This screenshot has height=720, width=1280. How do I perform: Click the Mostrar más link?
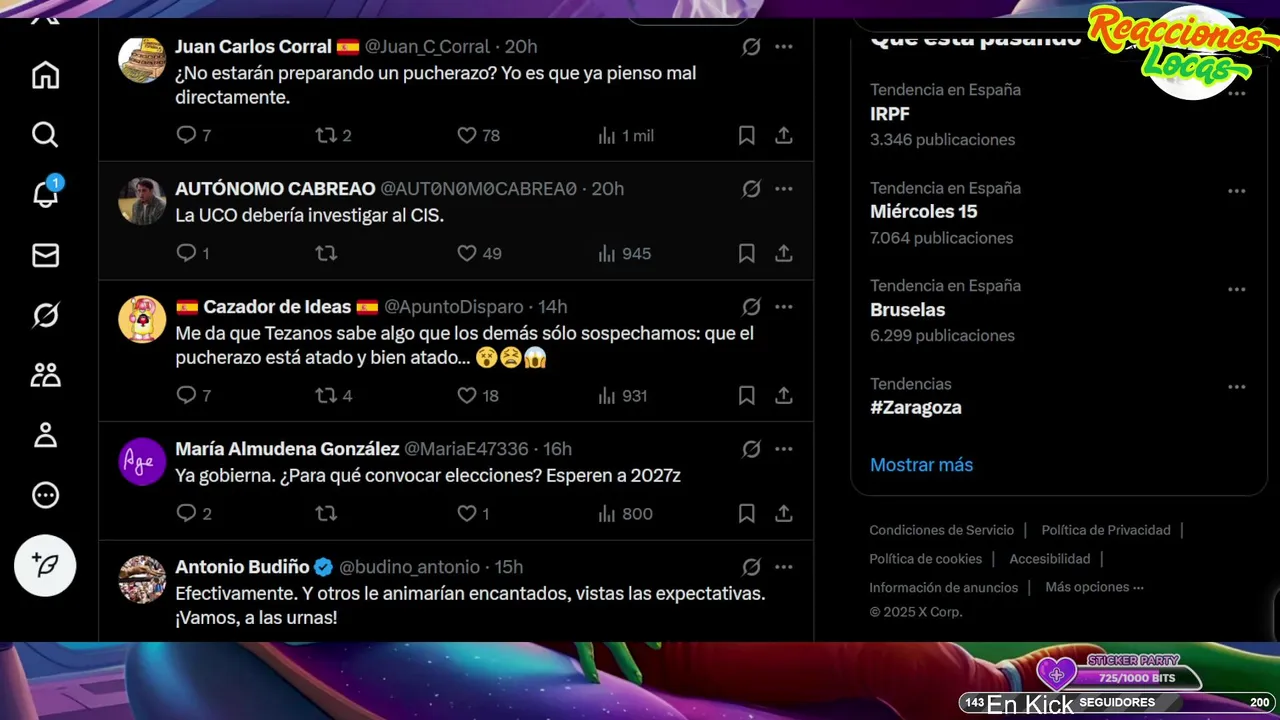click(x=921, y=465)
